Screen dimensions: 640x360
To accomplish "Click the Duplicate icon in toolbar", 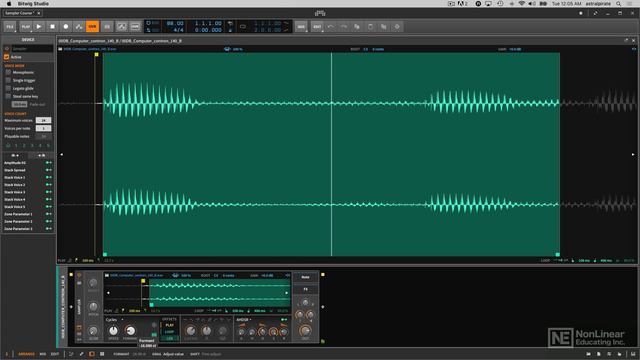I will click(384, 27).
